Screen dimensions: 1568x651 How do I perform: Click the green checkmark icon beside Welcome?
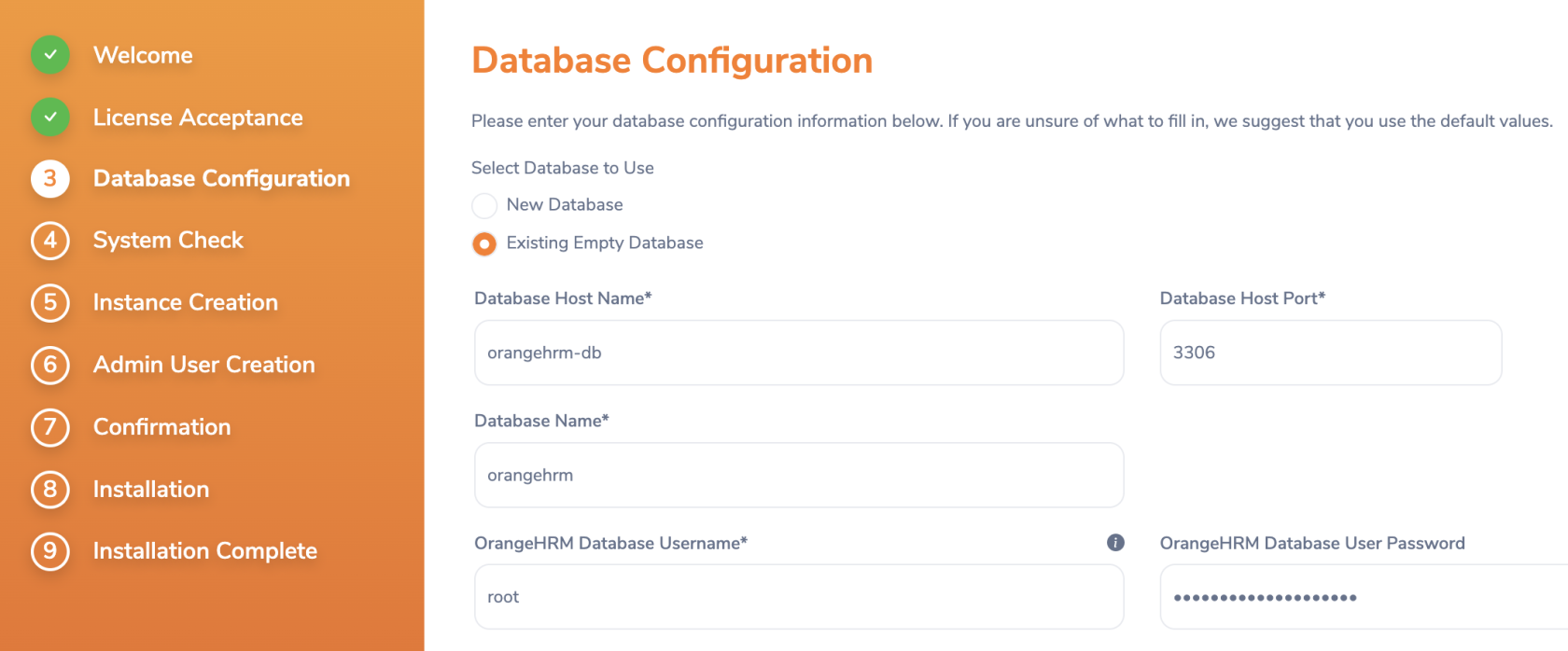[x=50, y=55]
